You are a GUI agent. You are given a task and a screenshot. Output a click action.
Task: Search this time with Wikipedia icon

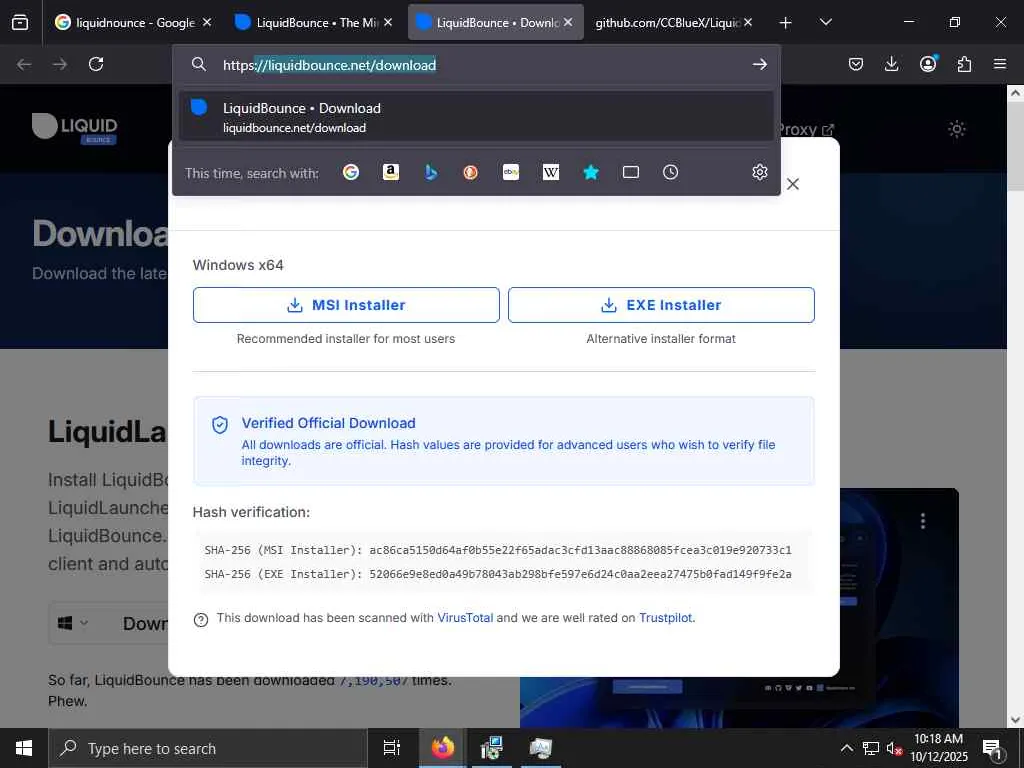[x=551, y=172]
